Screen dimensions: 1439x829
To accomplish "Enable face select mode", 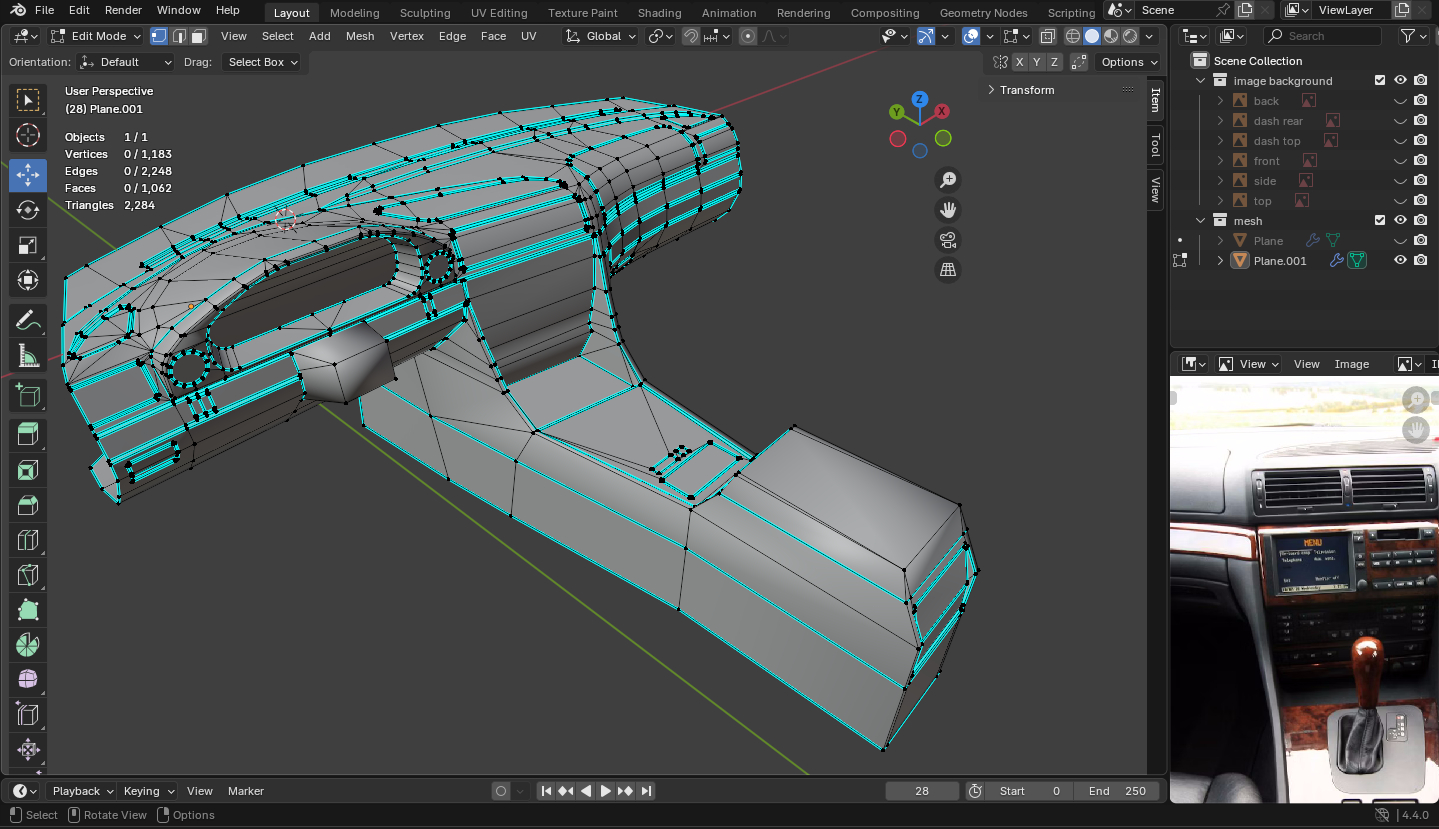I will (x=198, y=36).
